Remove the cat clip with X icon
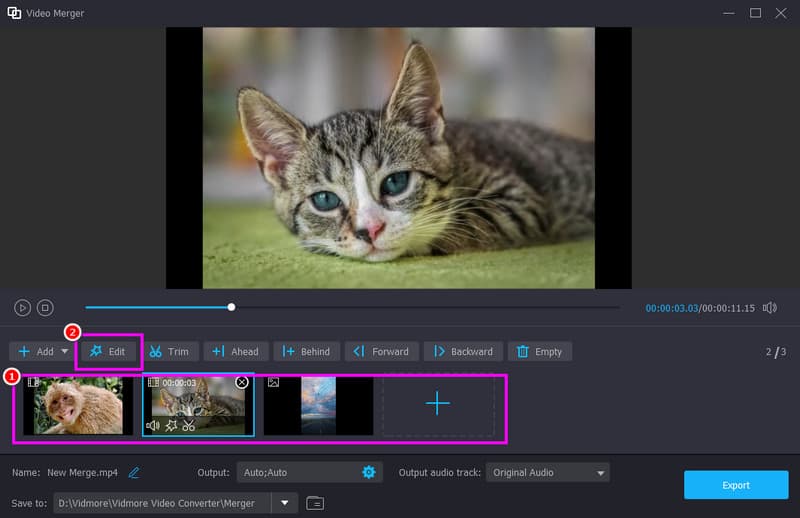 pyautogui.click(x=242, y=382)
